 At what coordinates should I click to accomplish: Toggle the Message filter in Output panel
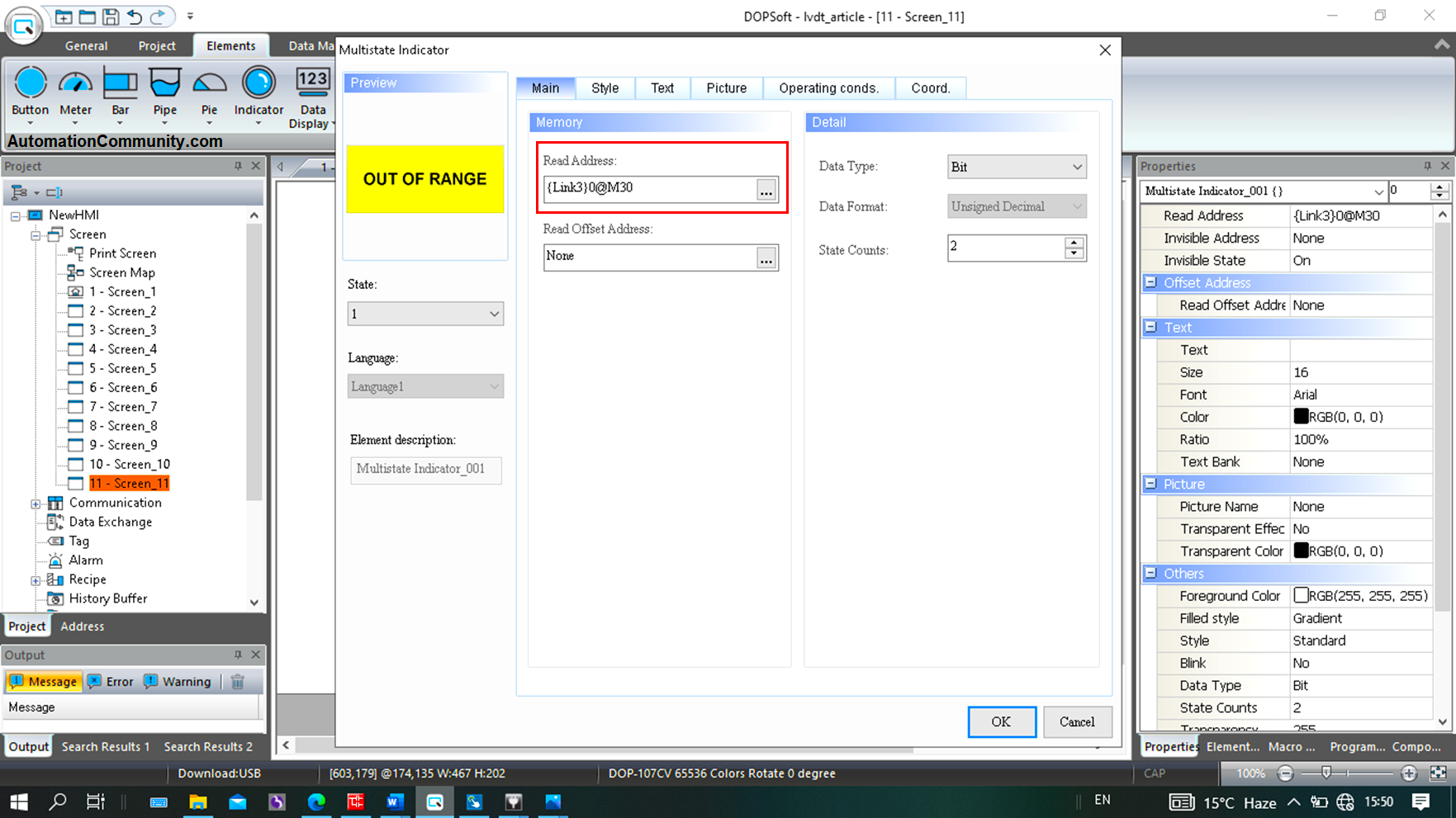coord(43,681)
